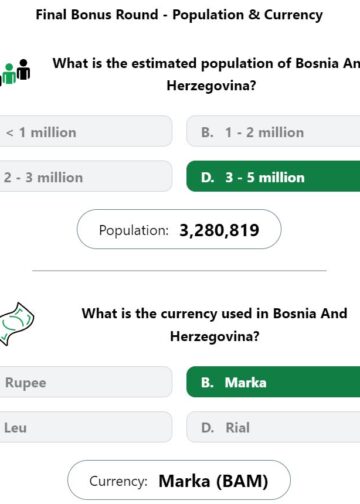360x504 pixels.
Task: Pick answer D. Rial
Action: 273,427
